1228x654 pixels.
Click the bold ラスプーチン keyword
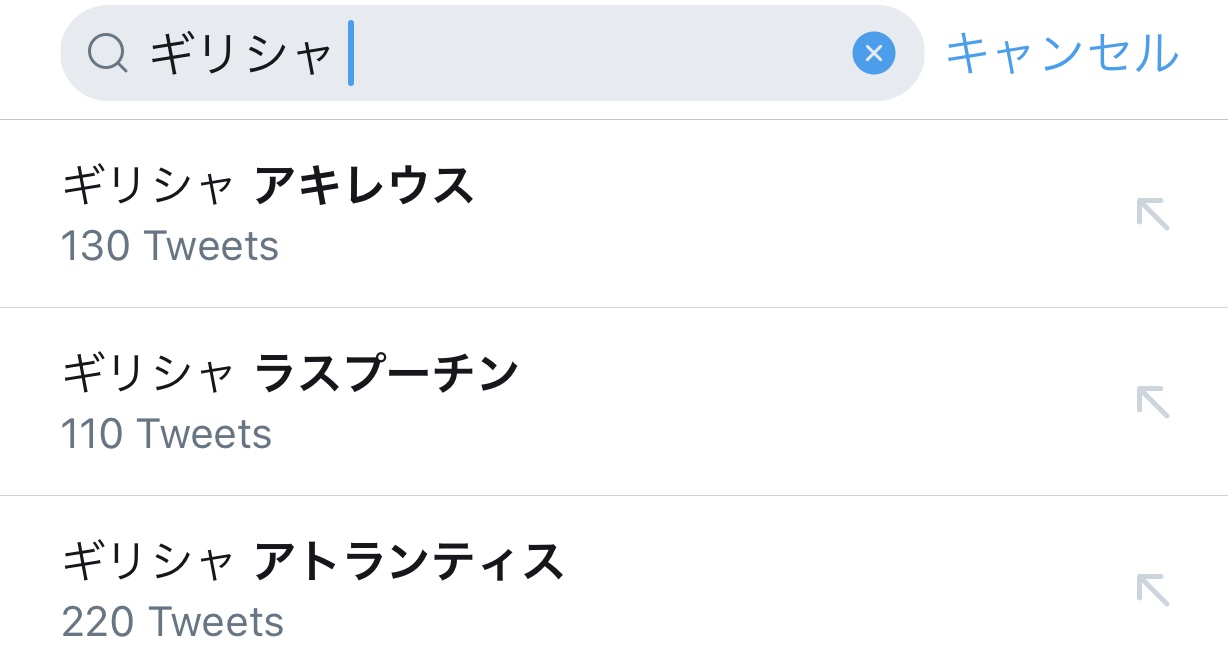[x=387, y=374]
